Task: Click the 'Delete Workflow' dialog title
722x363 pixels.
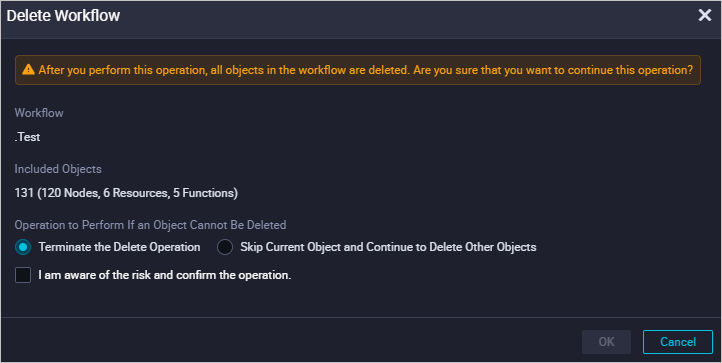Action: [x=63, y=16]
